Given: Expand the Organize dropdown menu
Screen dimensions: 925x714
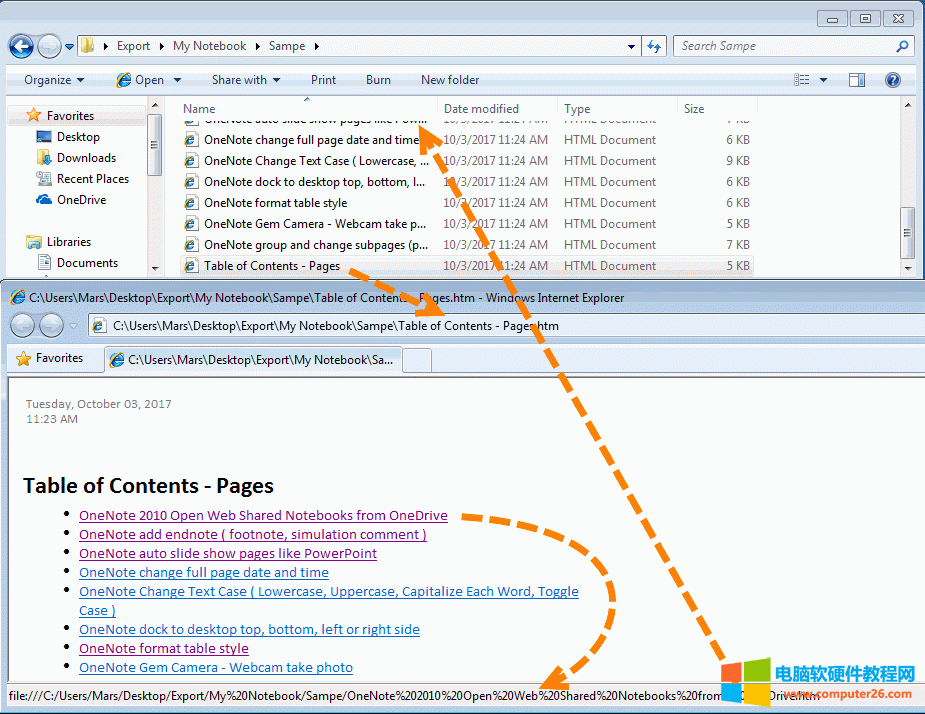Looking at the screenshot, I should point(54,80).
